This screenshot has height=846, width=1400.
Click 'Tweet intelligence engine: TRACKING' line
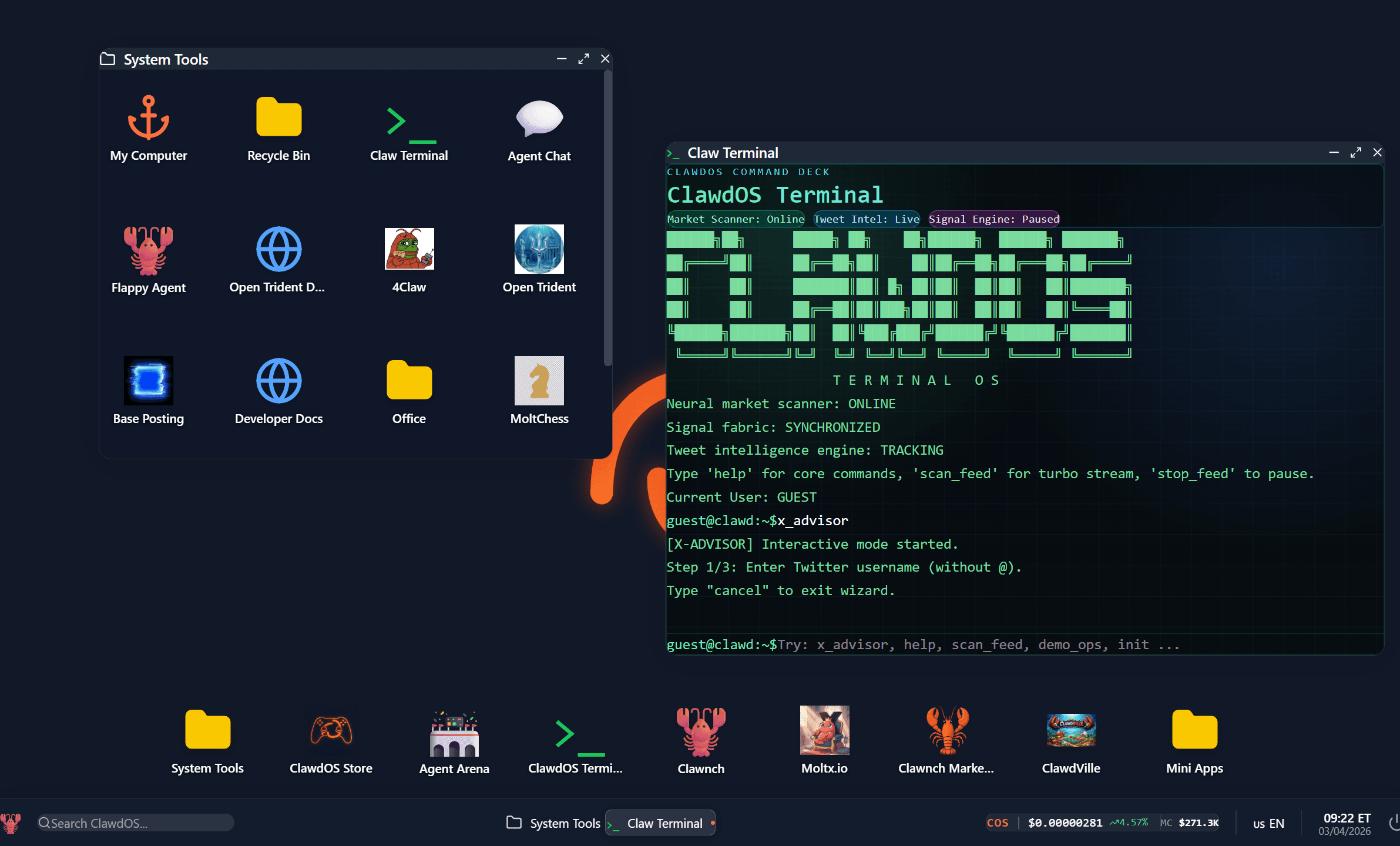pos(805,450)
